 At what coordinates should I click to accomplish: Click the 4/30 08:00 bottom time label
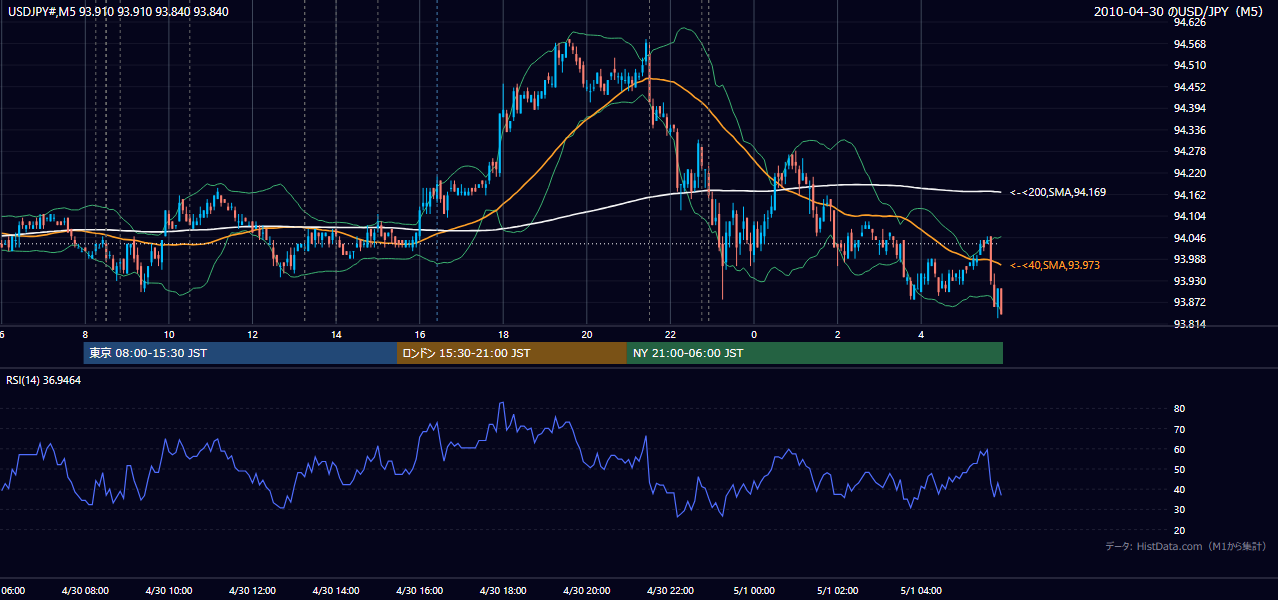[x=85, y=591]
